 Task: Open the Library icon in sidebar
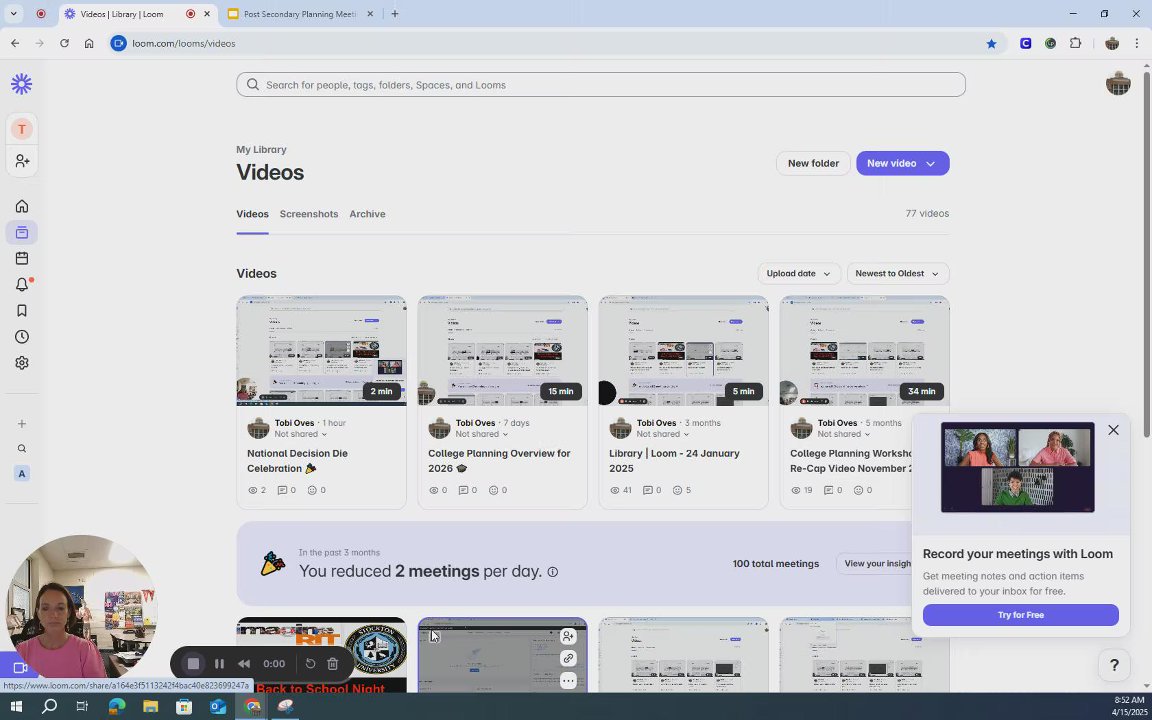tap(22, 233)
